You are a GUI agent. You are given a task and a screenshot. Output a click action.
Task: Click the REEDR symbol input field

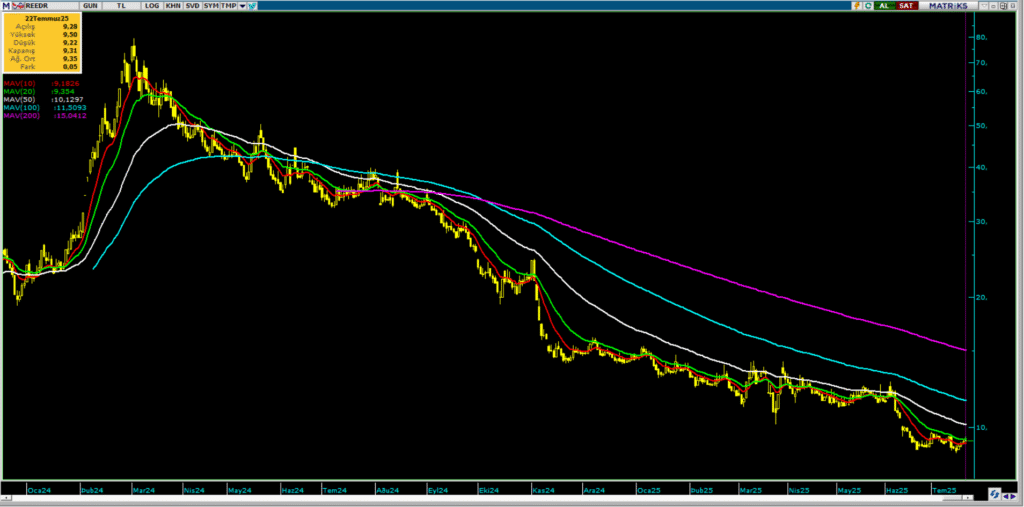pos(45,6)
